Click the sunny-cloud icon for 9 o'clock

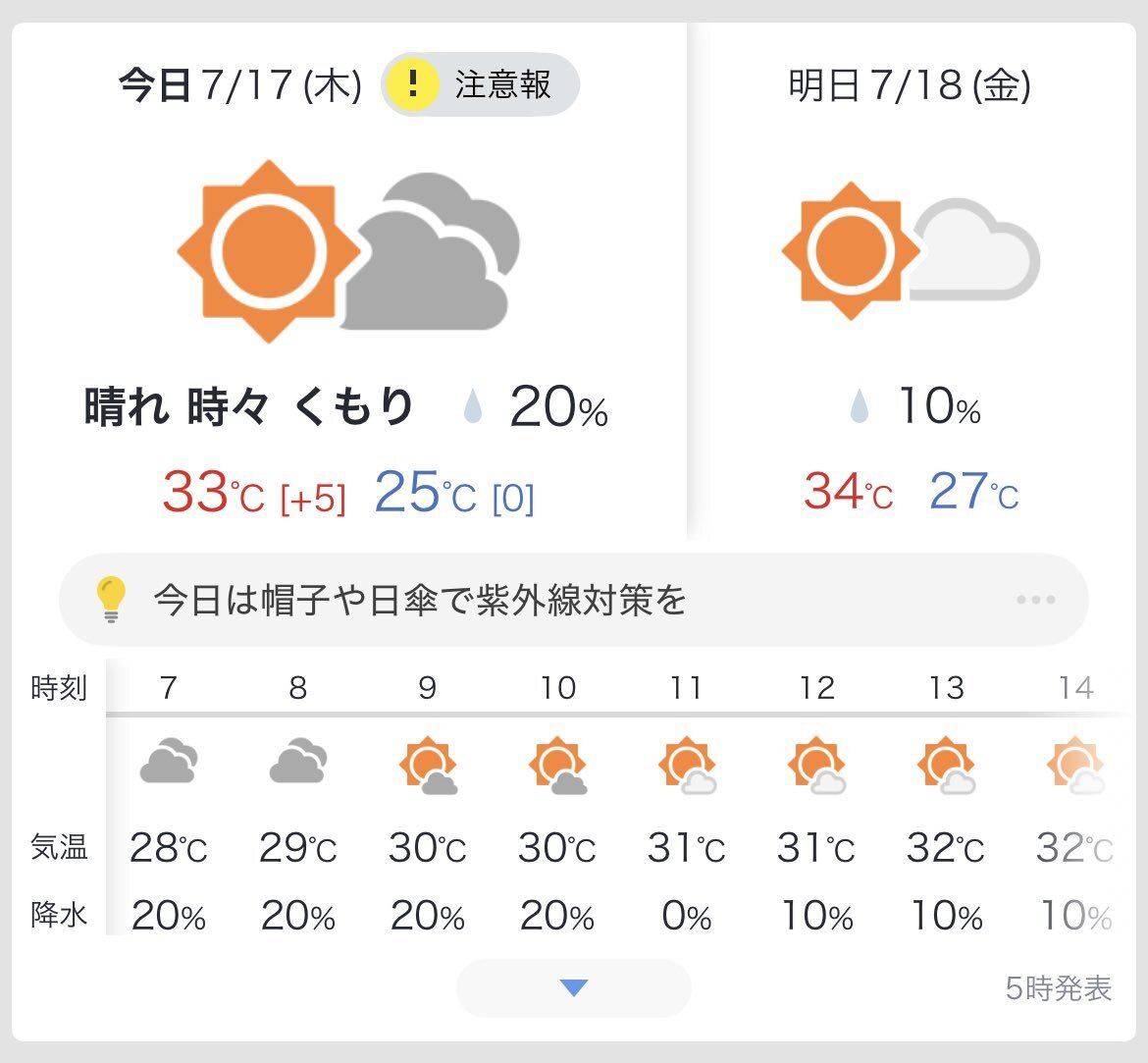click(429, 766)
